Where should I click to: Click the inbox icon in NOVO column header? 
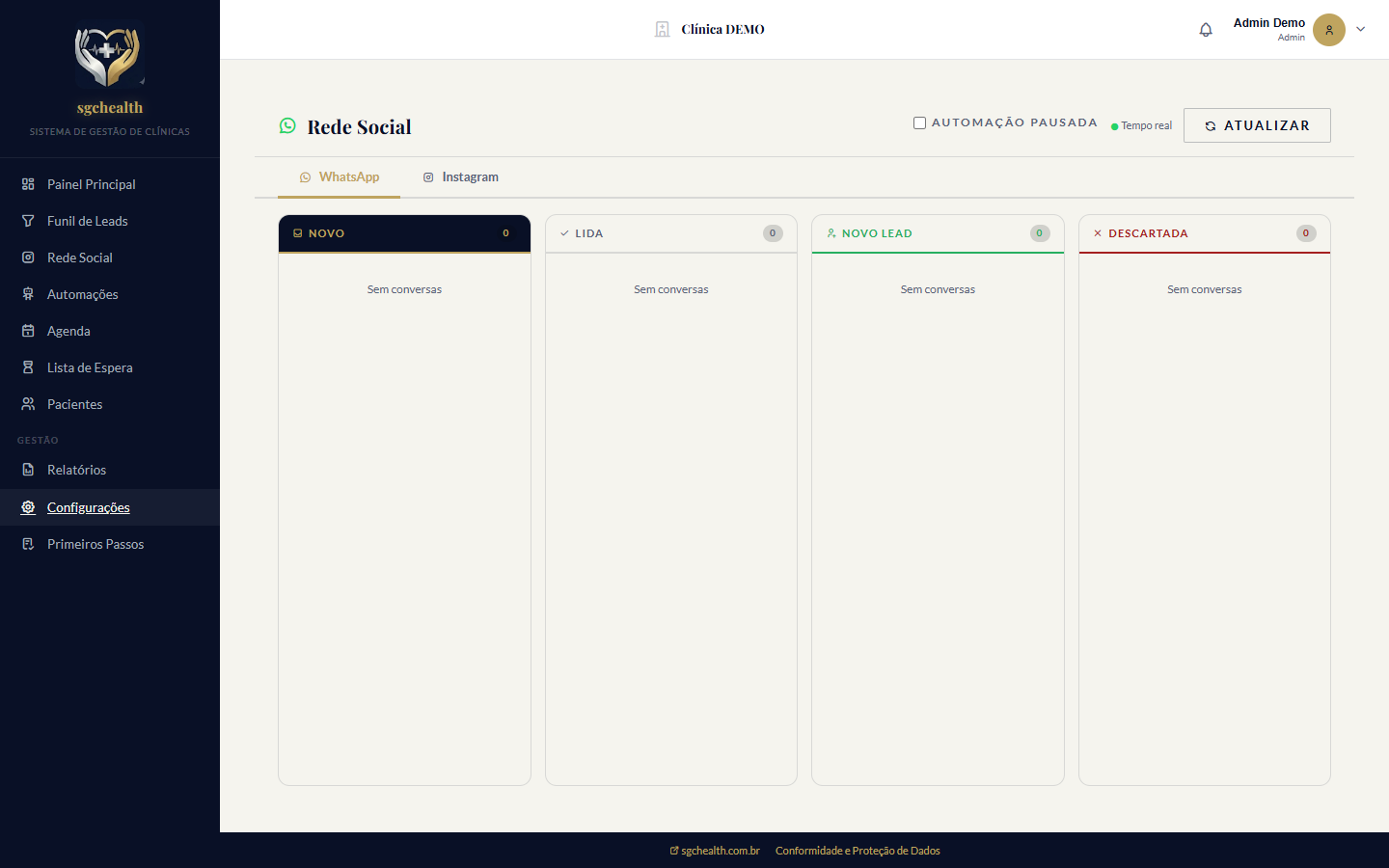298,233
